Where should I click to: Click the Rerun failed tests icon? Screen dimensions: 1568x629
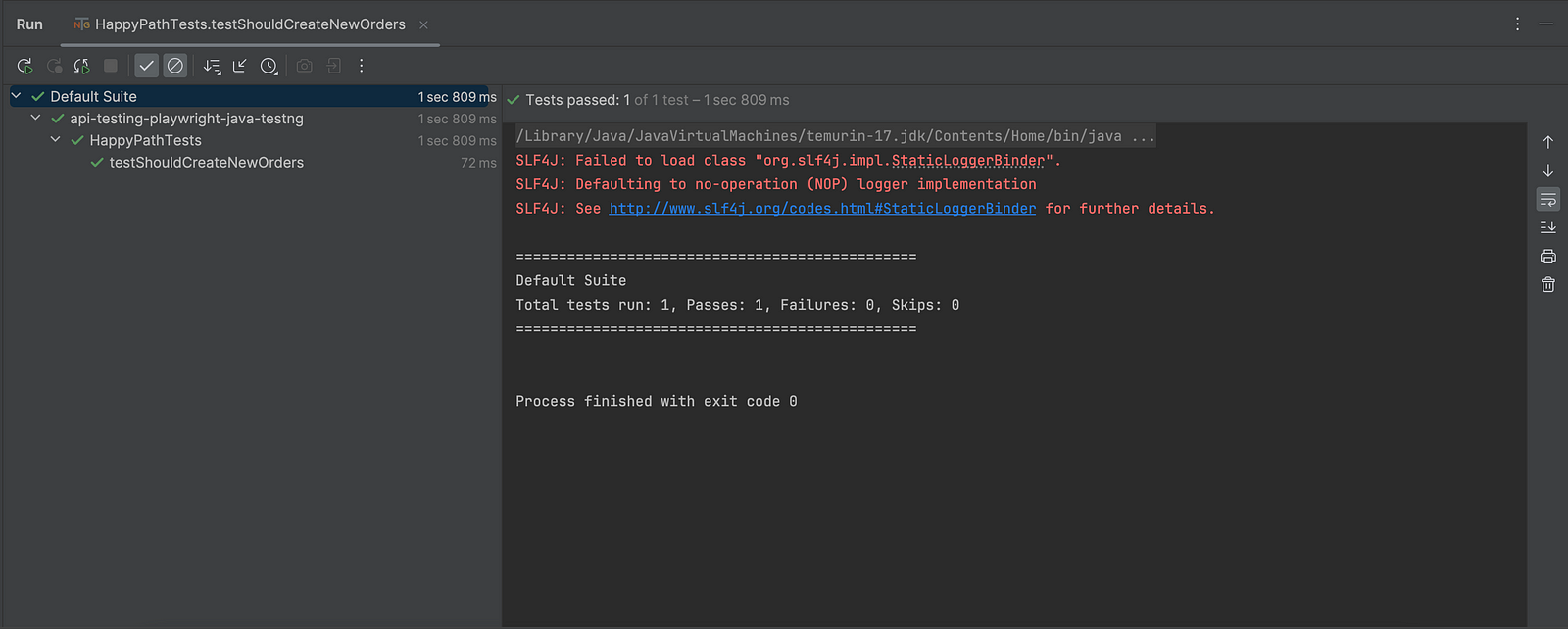click(55, 66)
